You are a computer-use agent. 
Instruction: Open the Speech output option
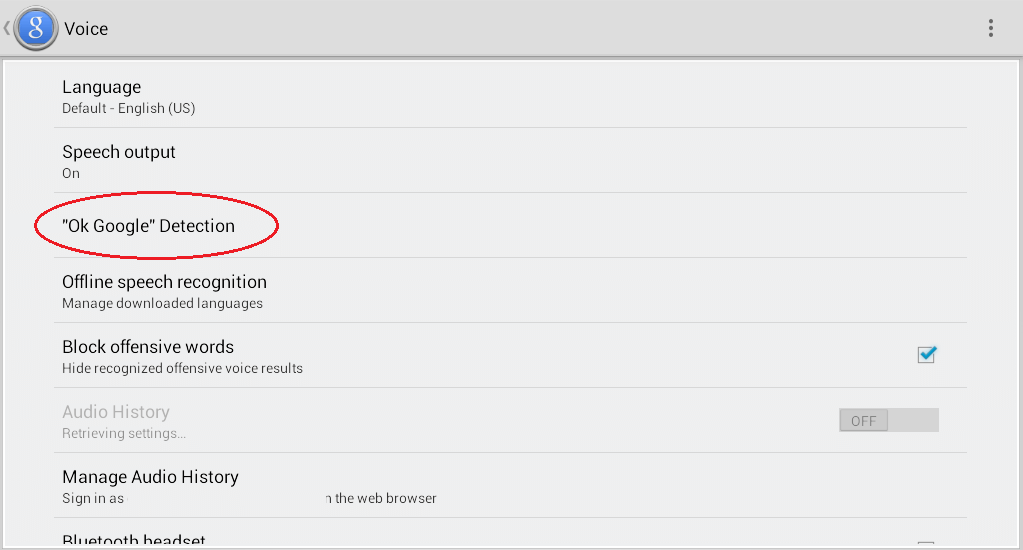click(x=119, y=152)
